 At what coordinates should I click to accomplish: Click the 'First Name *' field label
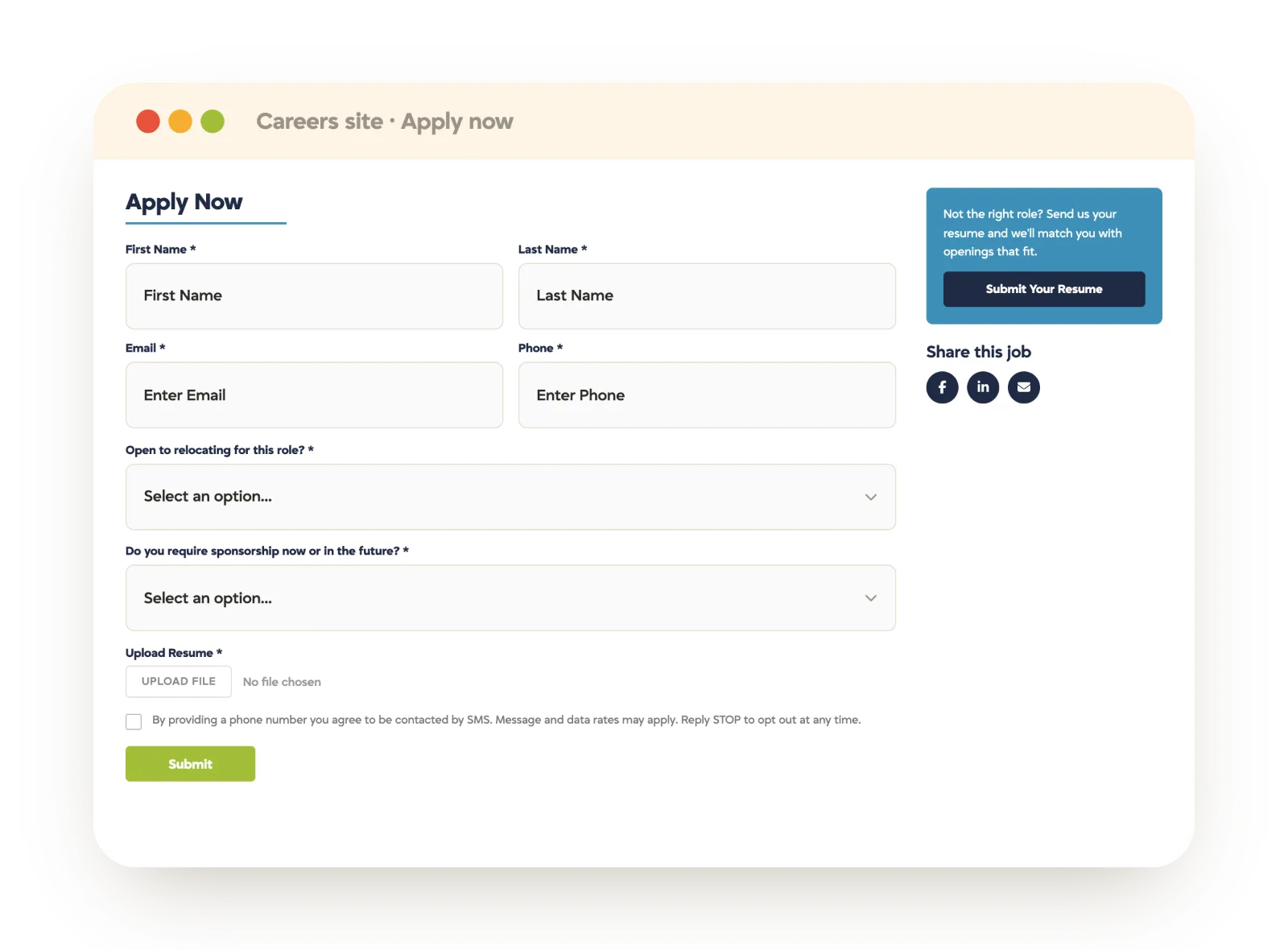pyautogui.click(x=161, y=250)
